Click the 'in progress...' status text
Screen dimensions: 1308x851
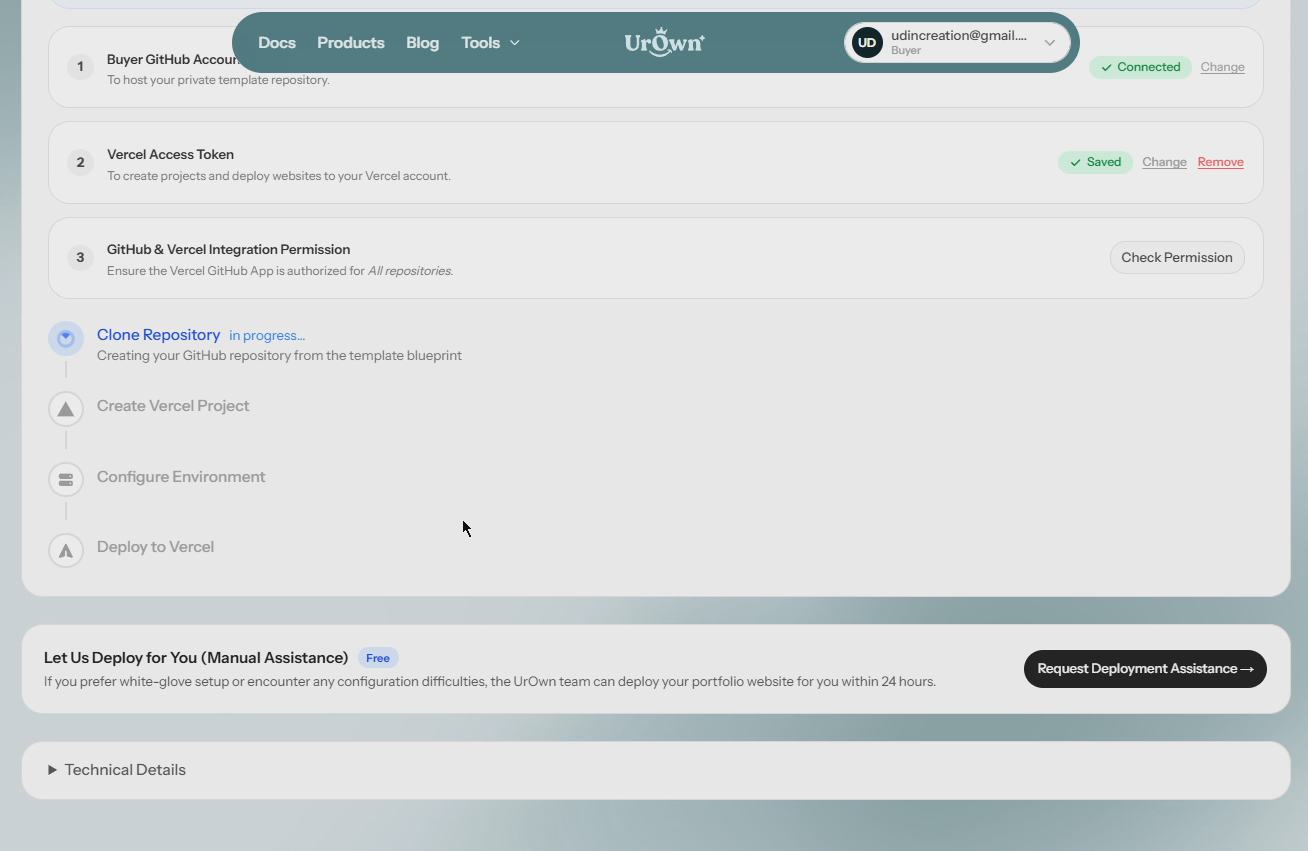(267, 336)
